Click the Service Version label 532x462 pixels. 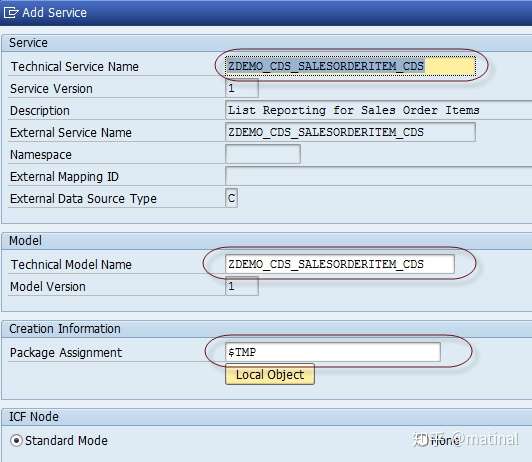click(x=51, y=89)
